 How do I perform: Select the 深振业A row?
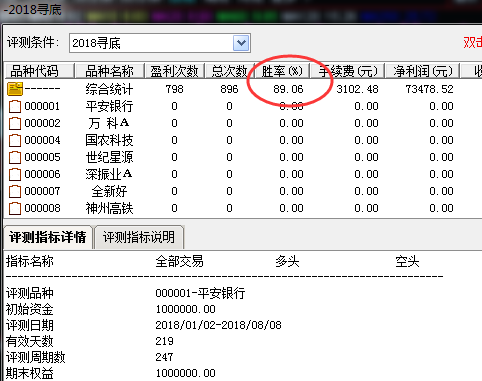point(109,174)
